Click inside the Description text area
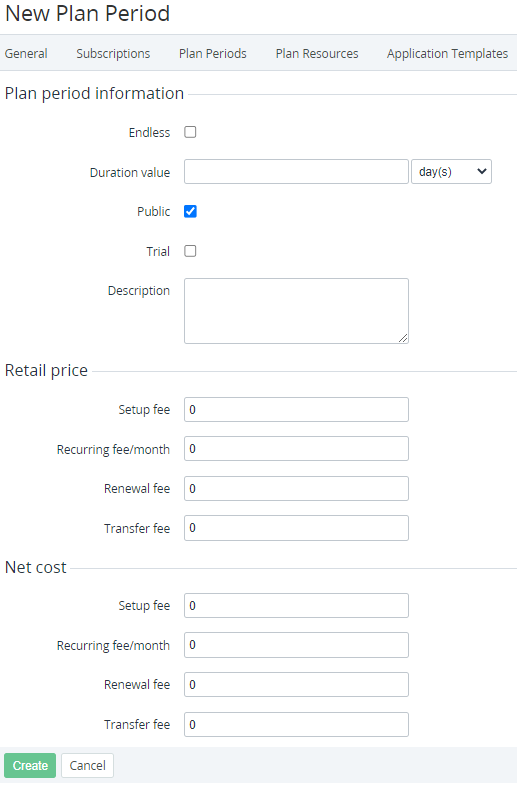Screen dimensions: 517x785 (296, 311)
